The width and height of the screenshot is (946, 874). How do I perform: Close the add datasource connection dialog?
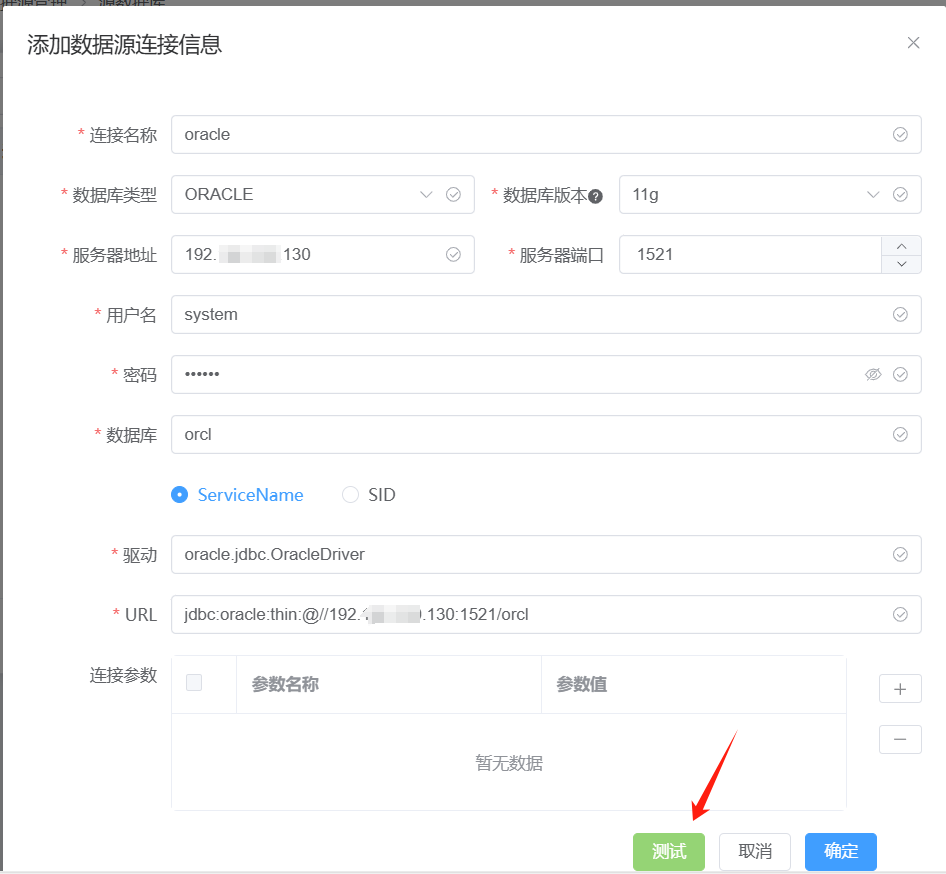(913, 43)
